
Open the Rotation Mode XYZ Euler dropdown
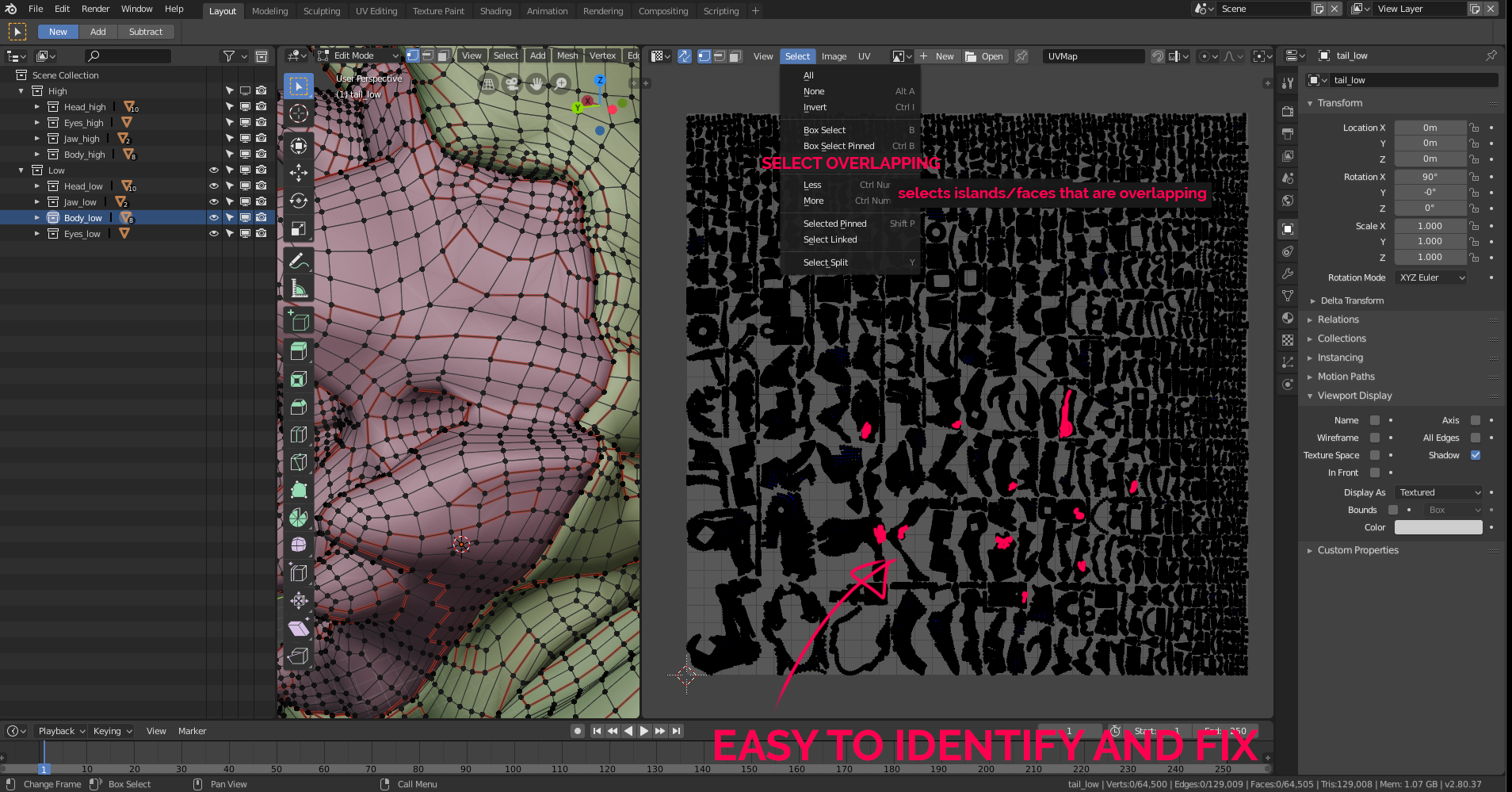coord(1431,277)
